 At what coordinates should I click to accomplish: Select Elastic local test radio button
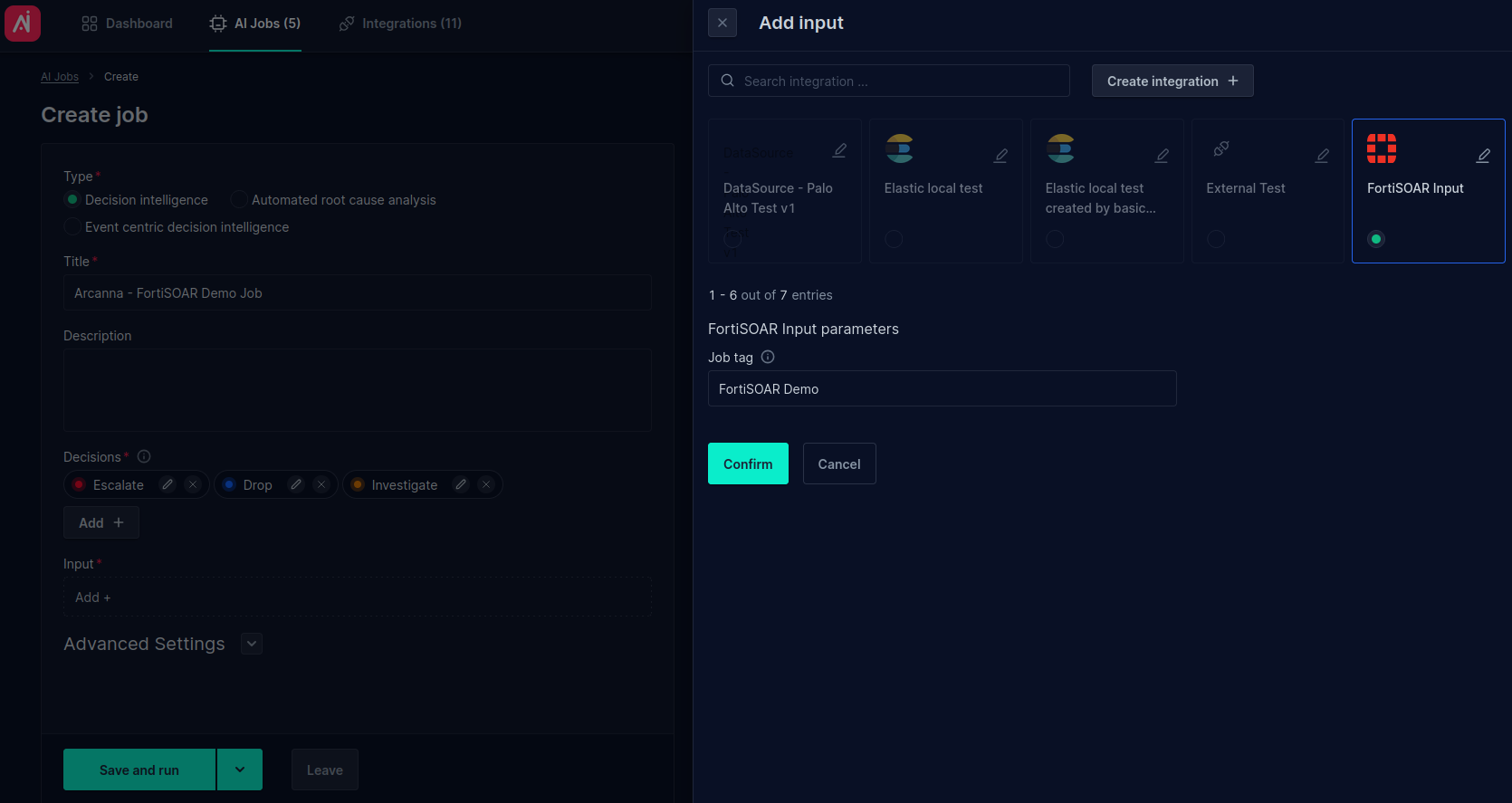coord(894,239)
